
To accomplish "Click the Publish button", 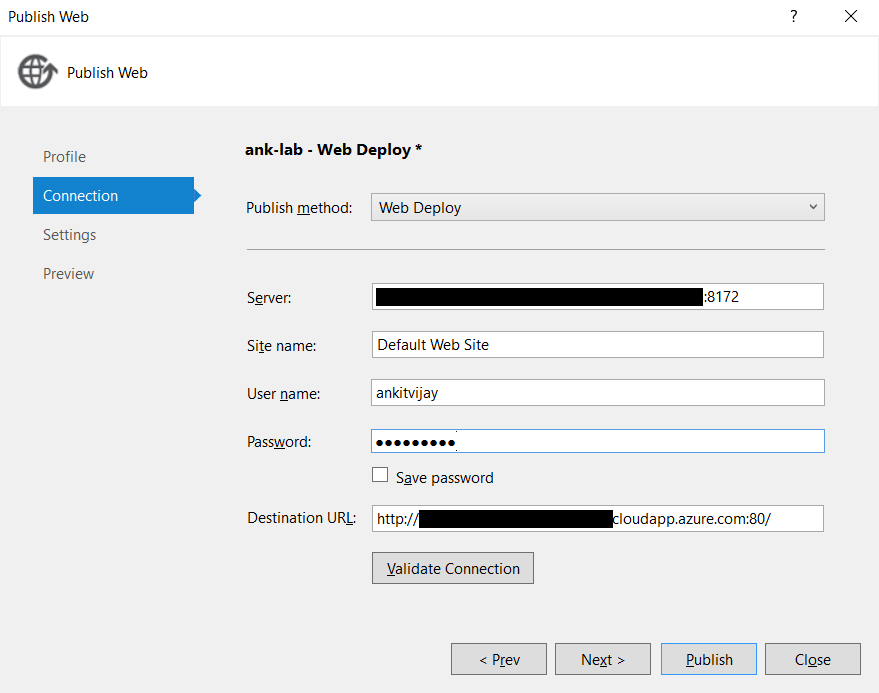I will 709,659.
